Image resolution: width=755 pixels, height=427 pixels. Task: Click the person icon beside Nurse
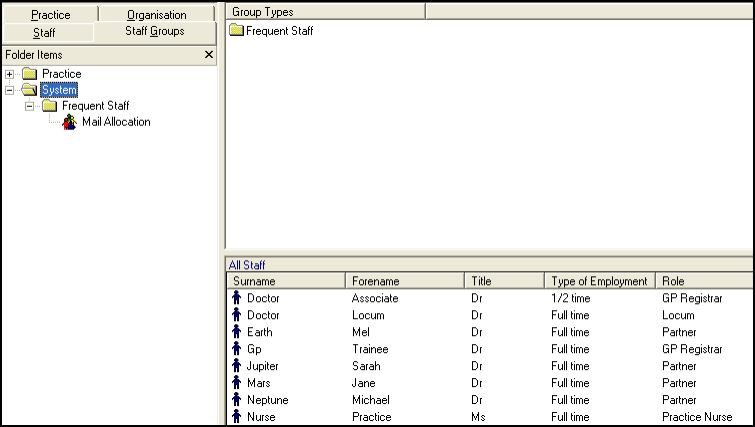coord(237,417)
